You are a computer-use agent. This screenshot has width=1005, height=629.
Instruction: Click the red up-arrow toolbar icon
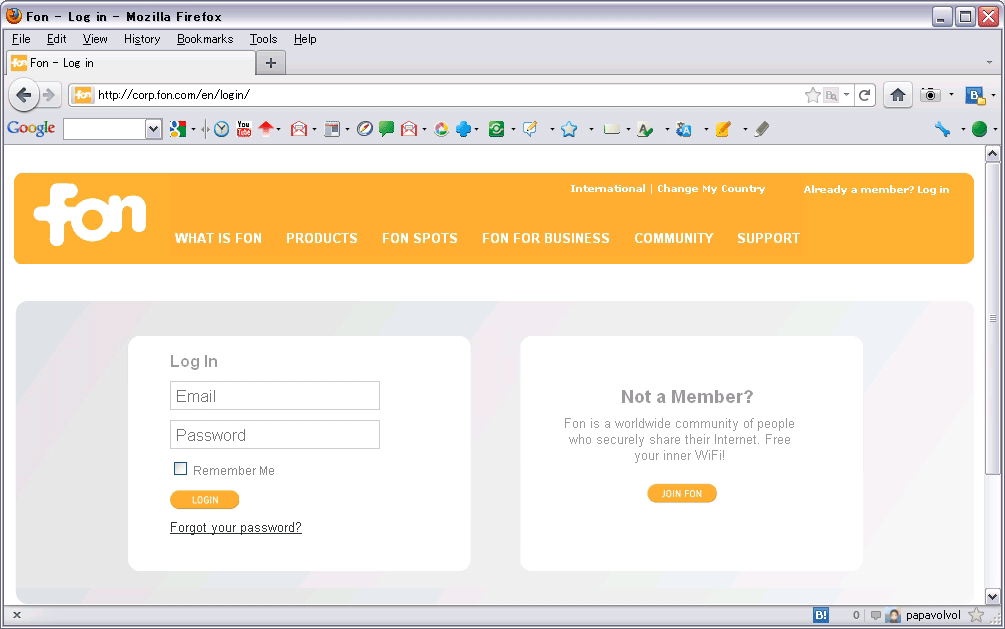point(265,129)
